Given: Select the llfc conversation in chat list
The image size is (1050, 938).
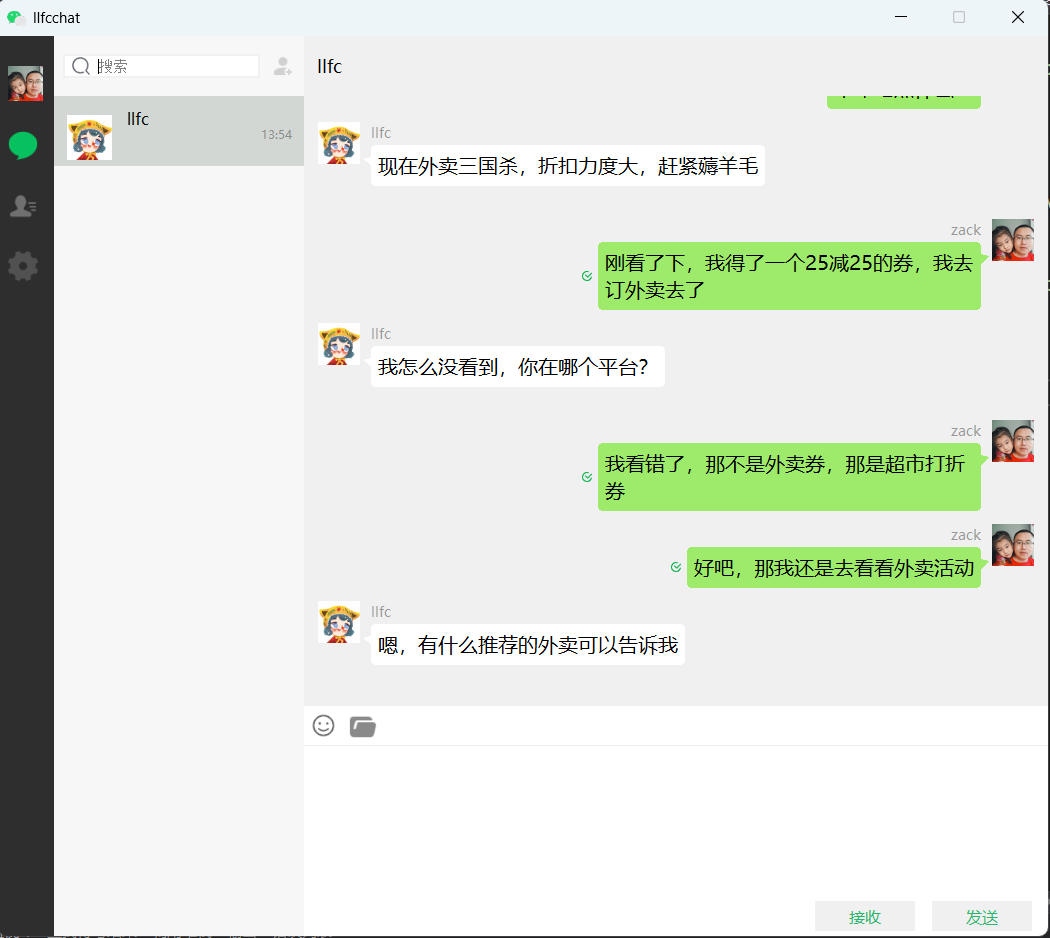Looking at the screenshot, I should (179, 131).
